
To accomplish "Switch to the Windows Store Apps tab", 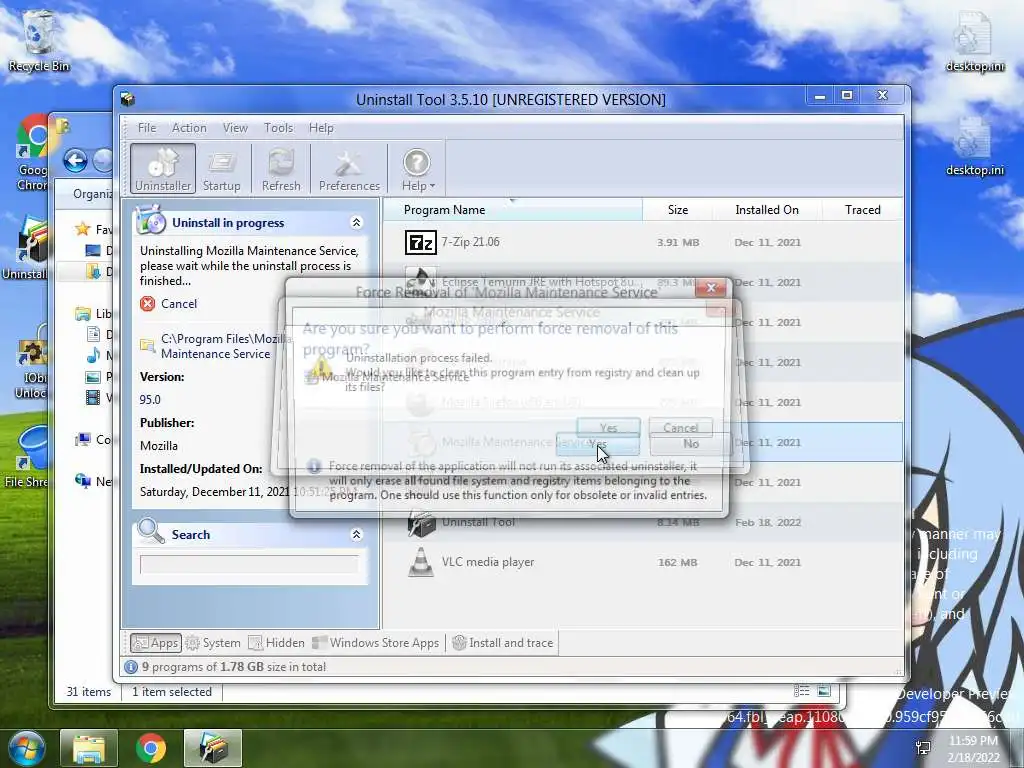I will 376,643.
